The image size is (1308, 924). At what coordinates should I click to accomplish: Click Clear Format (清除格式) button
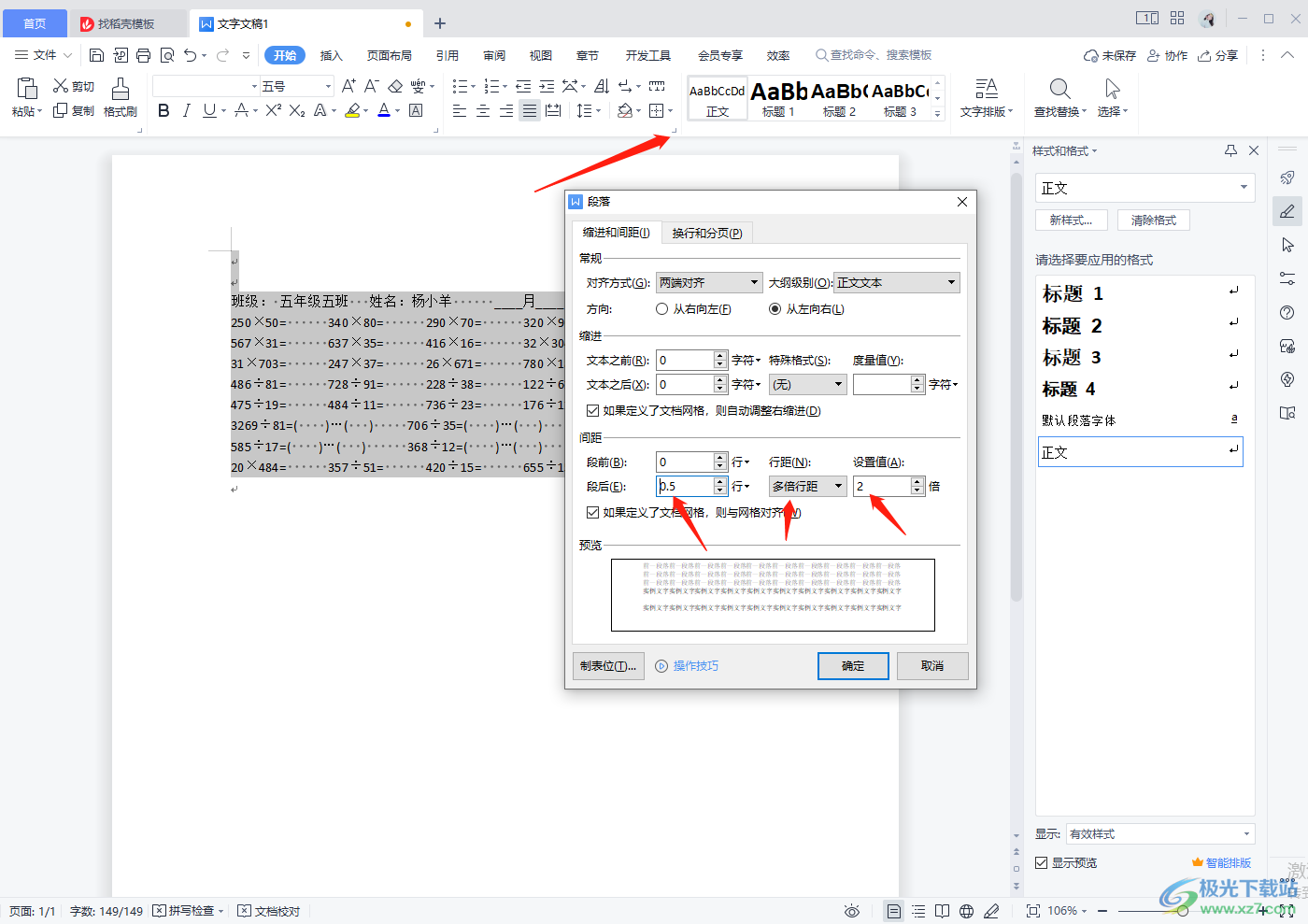pos(1154,220)
